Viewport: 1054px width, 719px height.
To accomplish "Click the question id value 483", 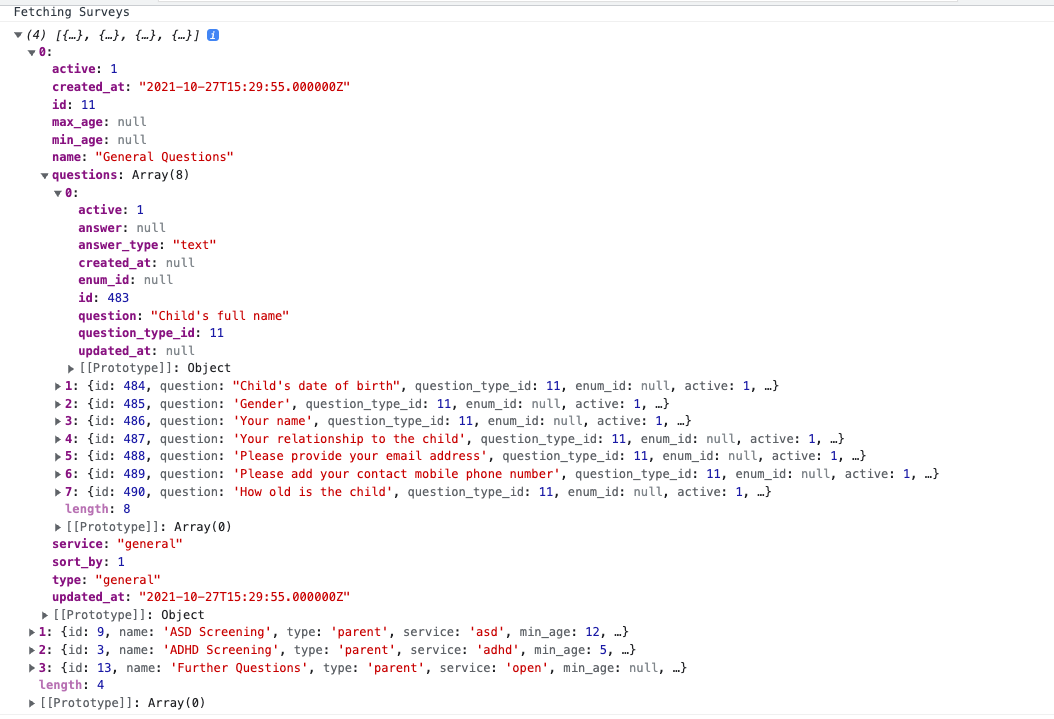I will pos(118,298).
